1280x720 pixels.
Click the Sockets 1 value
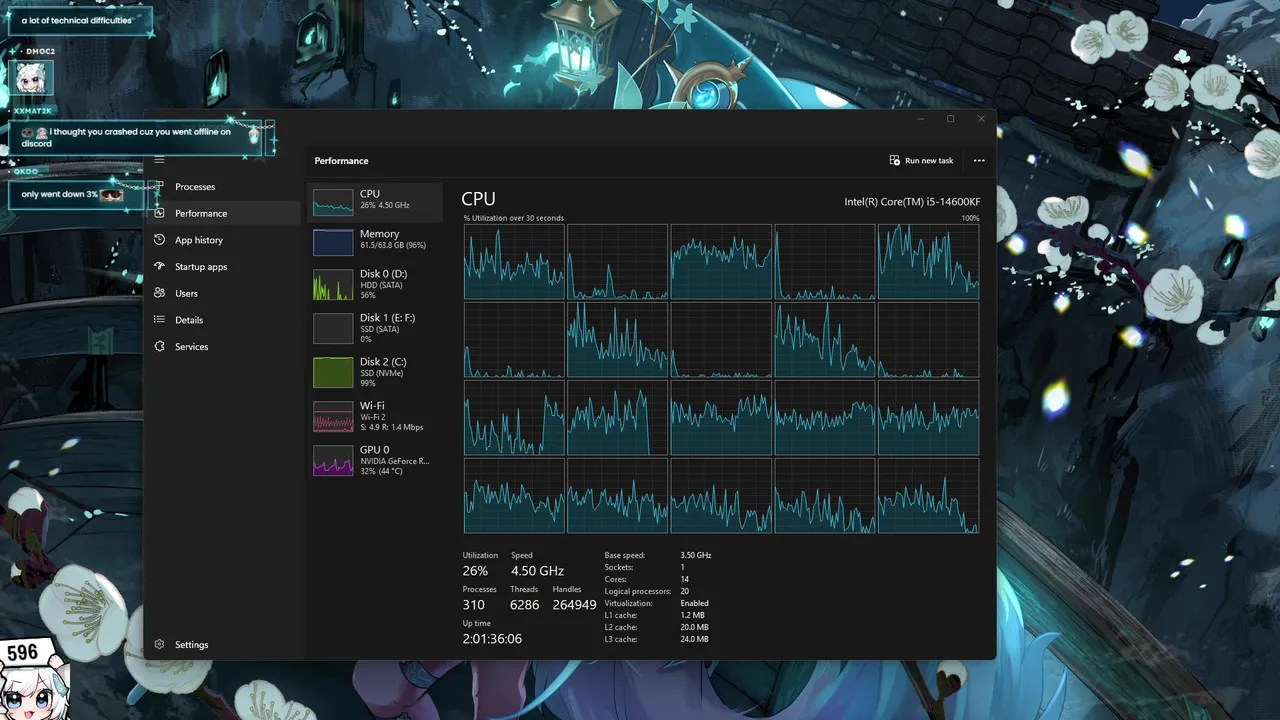pyautogui.click(x=682, y=567)
